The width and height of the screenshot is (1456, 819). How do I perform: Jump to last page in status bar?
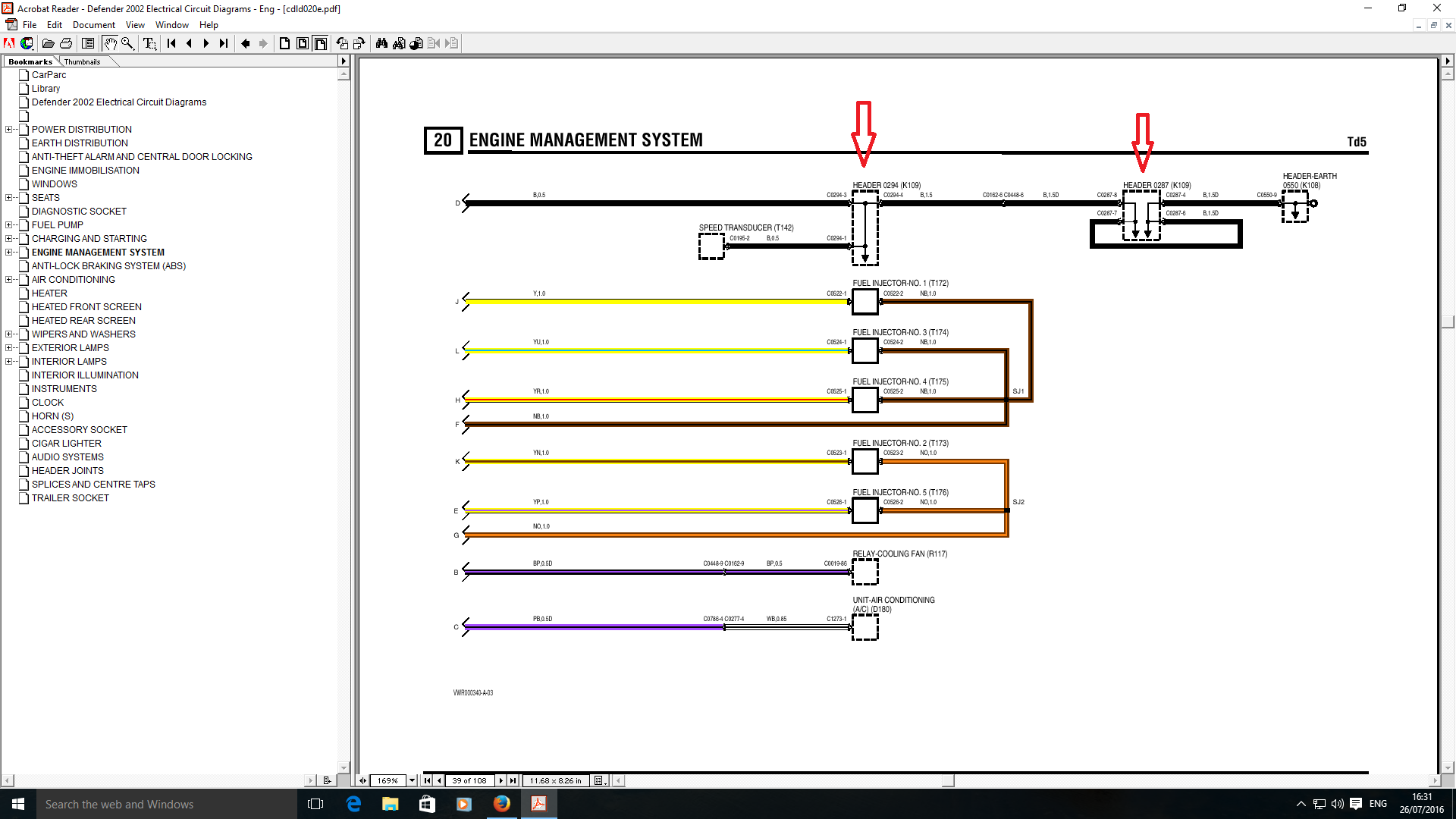[513, 780]
